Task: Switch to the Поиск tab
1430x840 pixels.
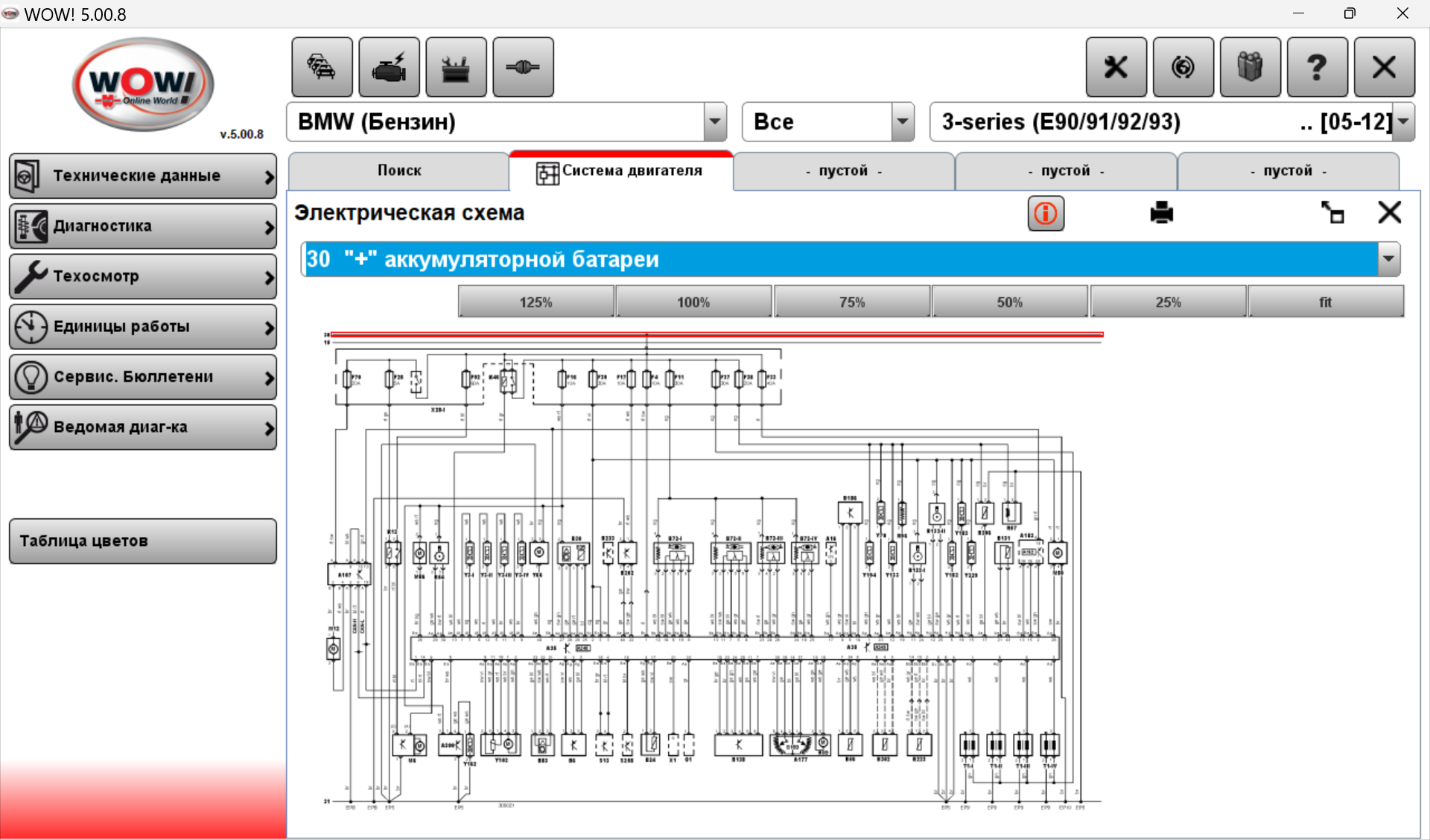Action: [399, 171]
